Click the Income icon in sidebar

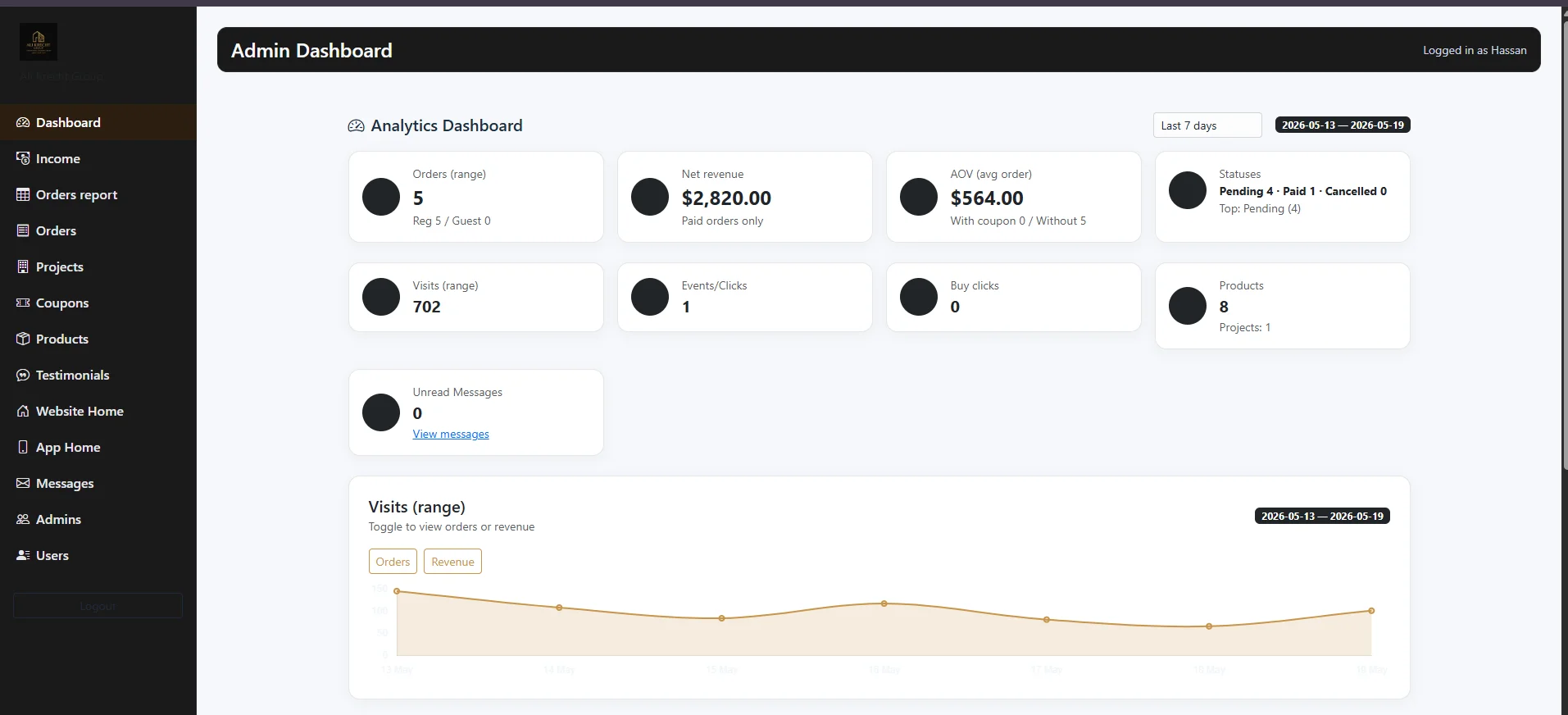tap(23, 158)
